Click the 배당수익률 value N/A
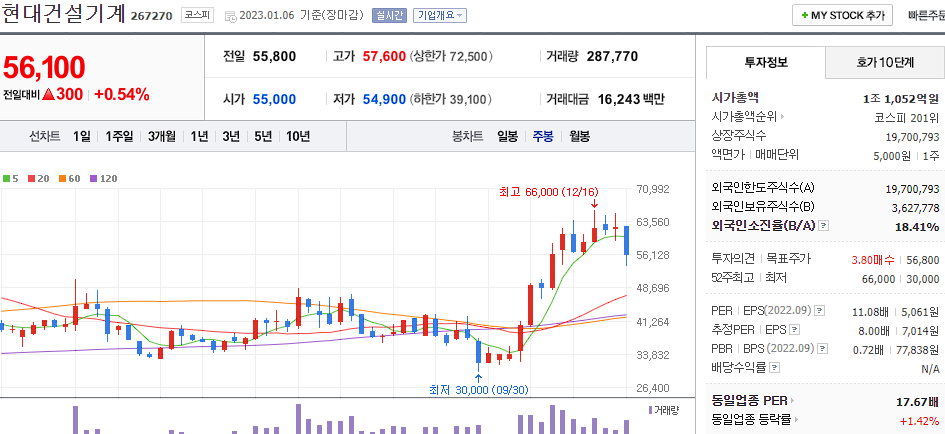Image resolution: width=945 pixels, height=434 pixels. (x=931, y=370)
